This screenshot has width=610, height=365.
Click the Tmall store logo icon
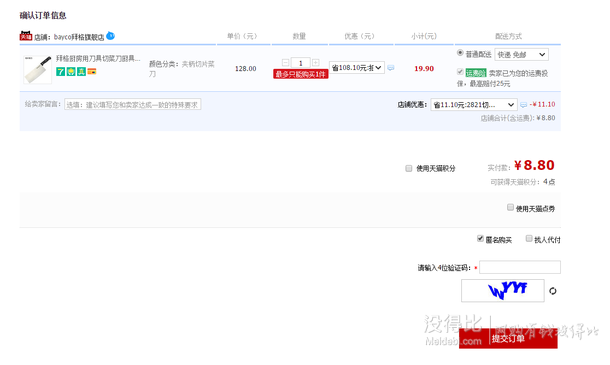tap(26, 36)
